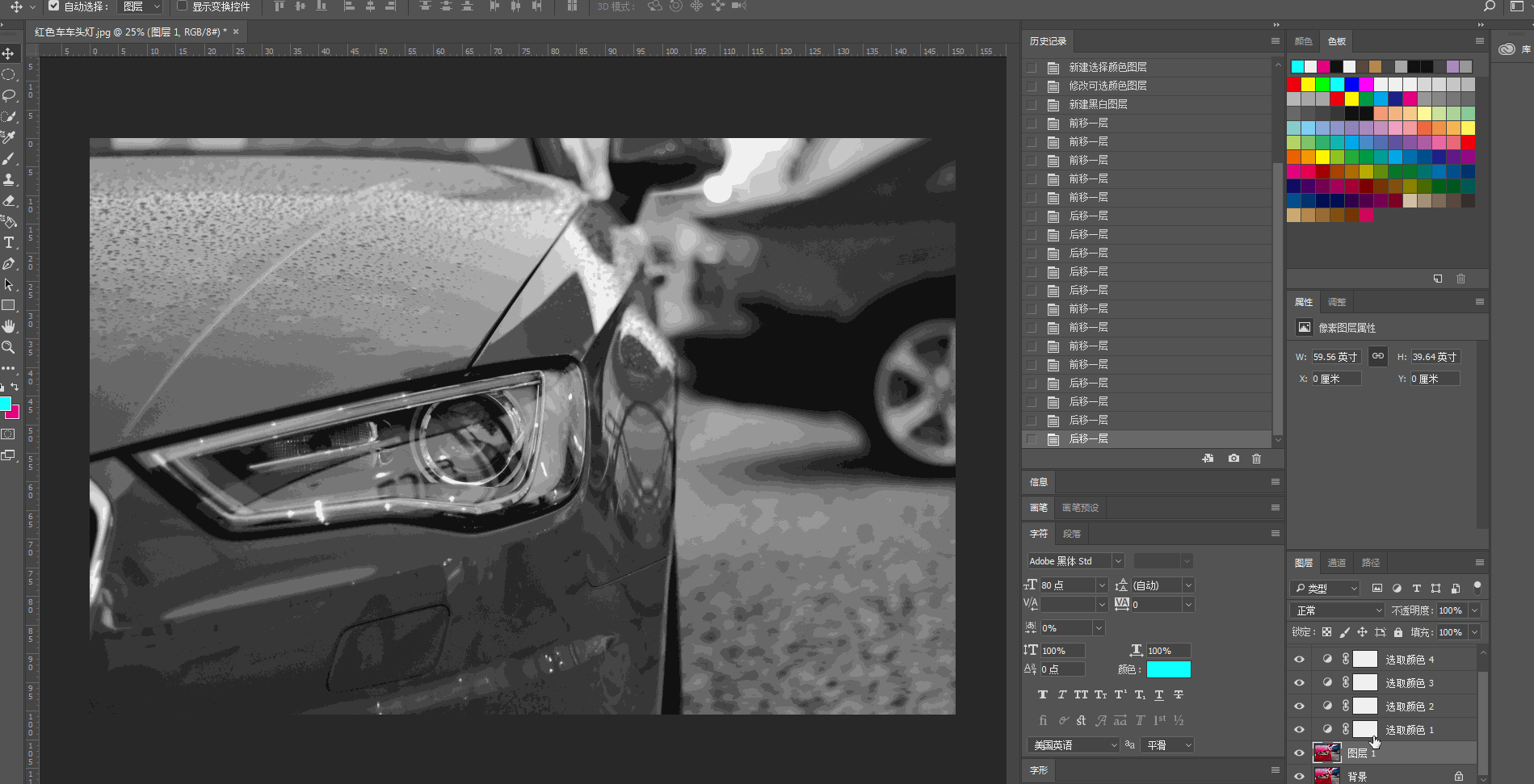
Task: Apply faux bold in Character panel
Action: [1043, 695]
